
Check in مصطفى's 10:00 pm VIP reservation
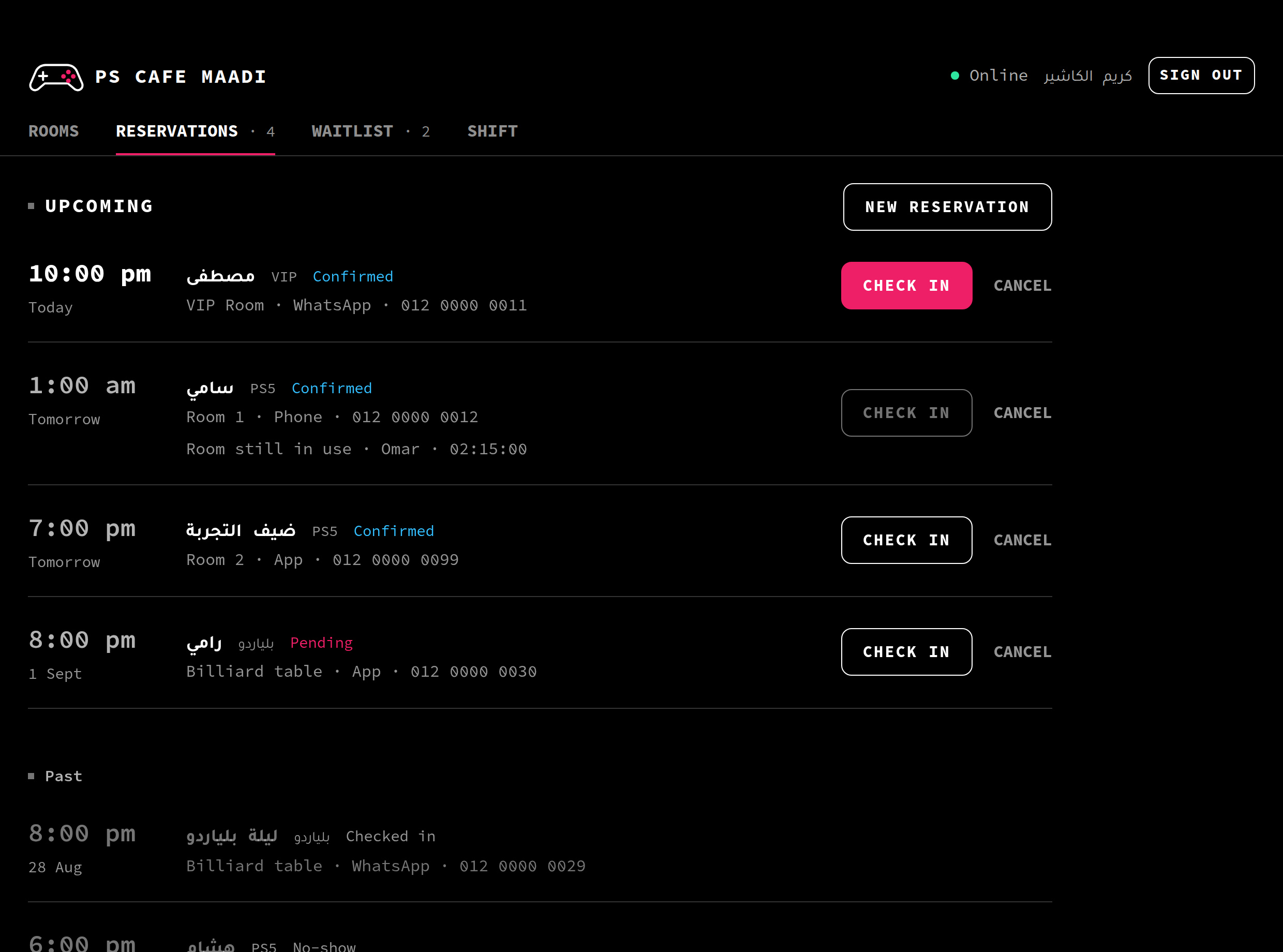click(906, 286)
